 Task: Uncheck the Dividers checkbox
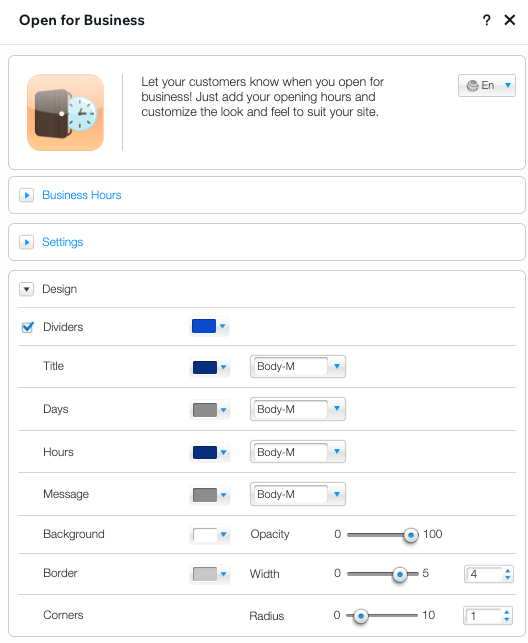[27, 327]
